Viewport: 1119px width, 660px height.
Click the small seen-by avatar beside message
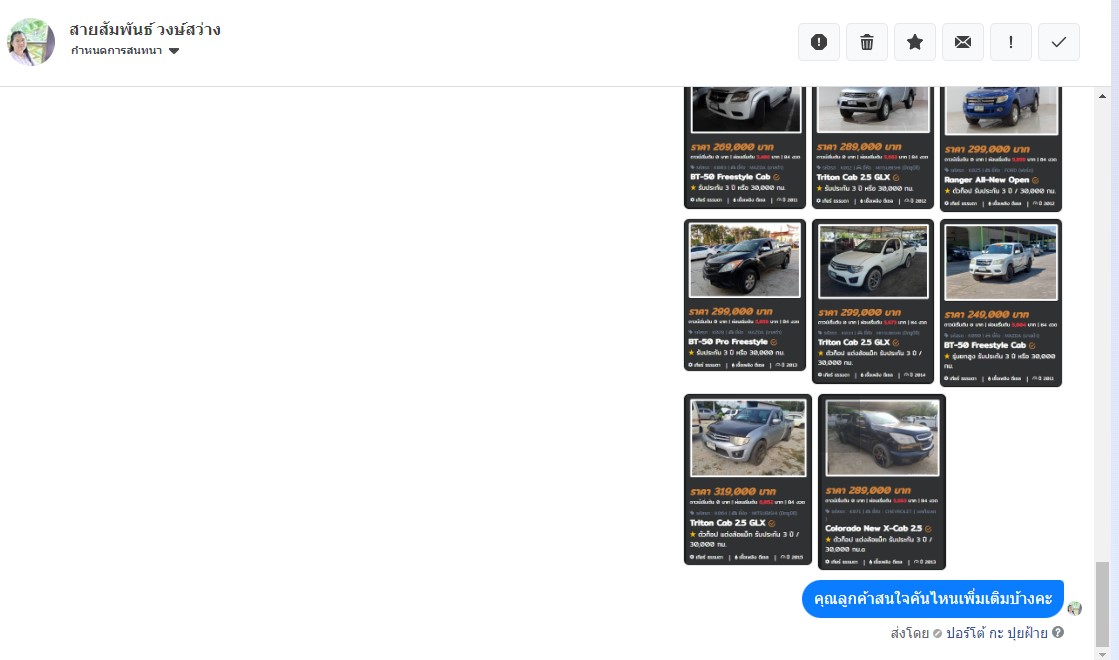tap(1075, 609)
